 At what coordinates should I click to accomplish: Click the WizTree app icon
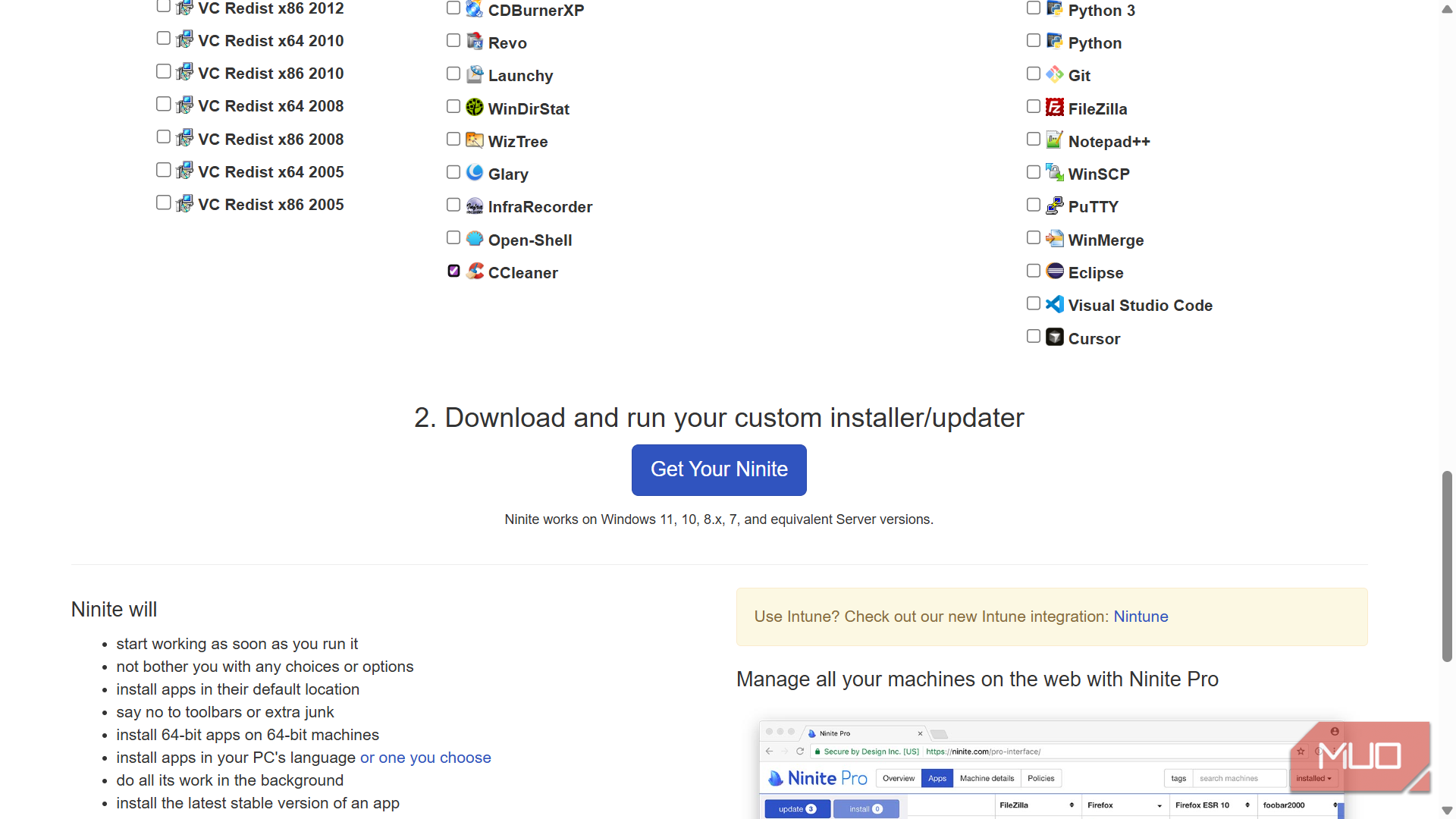[475, 140]
